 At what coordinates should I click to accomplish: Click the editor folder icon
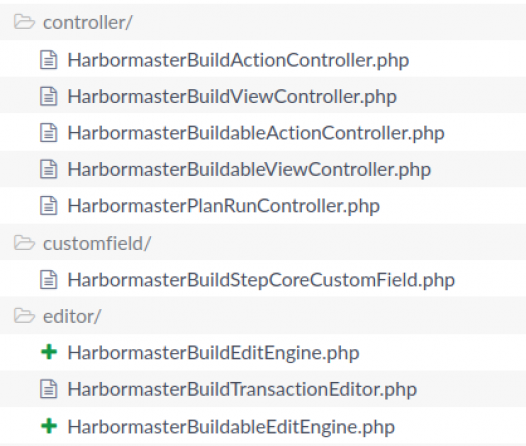pyautogui.click(x=24, y=316)
